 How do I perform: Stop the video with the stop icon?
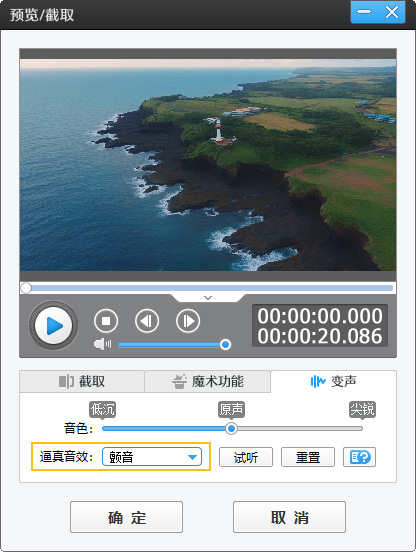106,321
